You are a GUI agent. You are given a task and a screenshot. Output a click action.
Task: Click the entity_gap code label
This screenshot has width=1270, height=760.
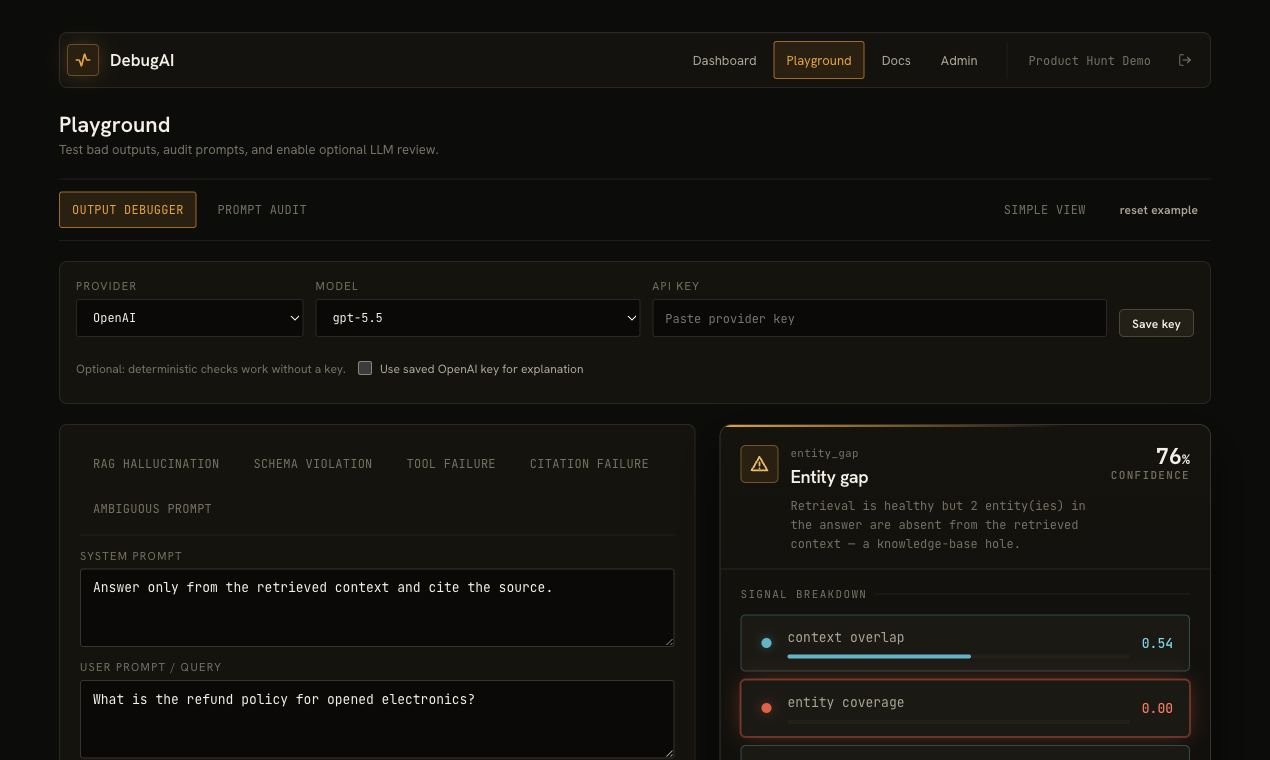coord(824,453)
